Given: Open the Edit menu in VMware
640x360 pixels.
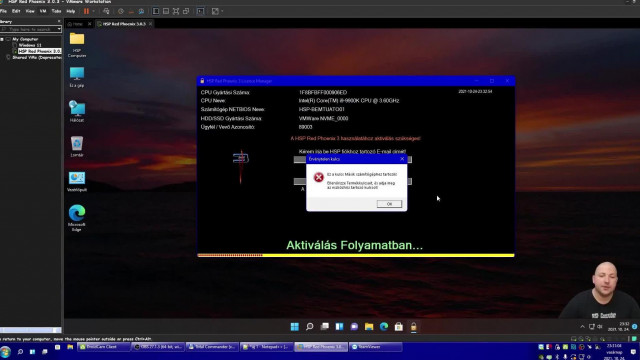Looking at the screenshot, I should [x=16, y=11].
